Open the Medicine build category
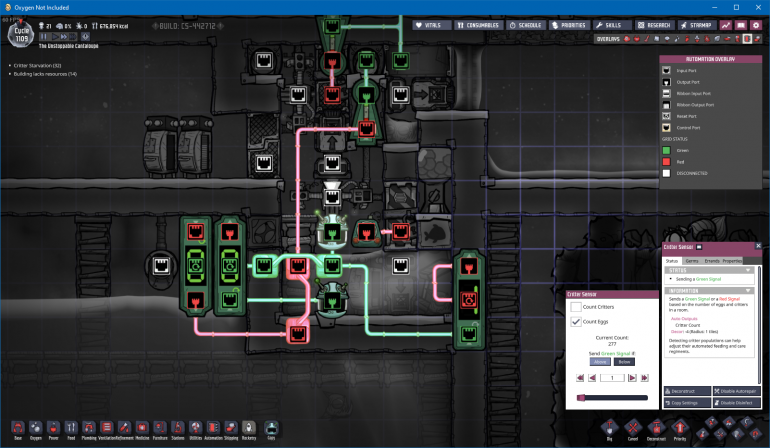Viewport: 770px width, 448px height. [142, 428]
